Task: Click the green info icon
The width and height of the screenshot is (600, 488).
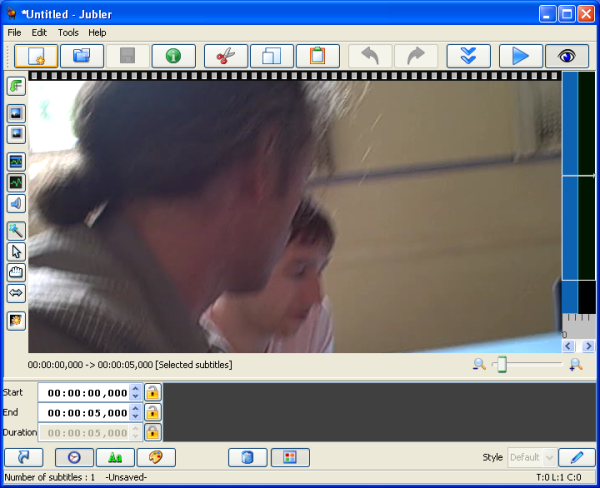Action: (173, 56)
